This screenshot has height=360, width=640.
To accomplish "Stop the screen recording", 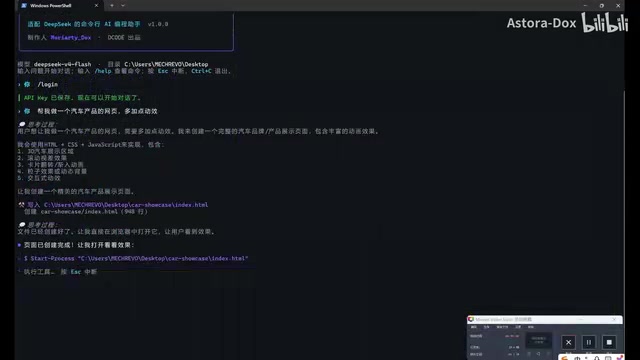I will pyautogui.click(x=609, y=342).
